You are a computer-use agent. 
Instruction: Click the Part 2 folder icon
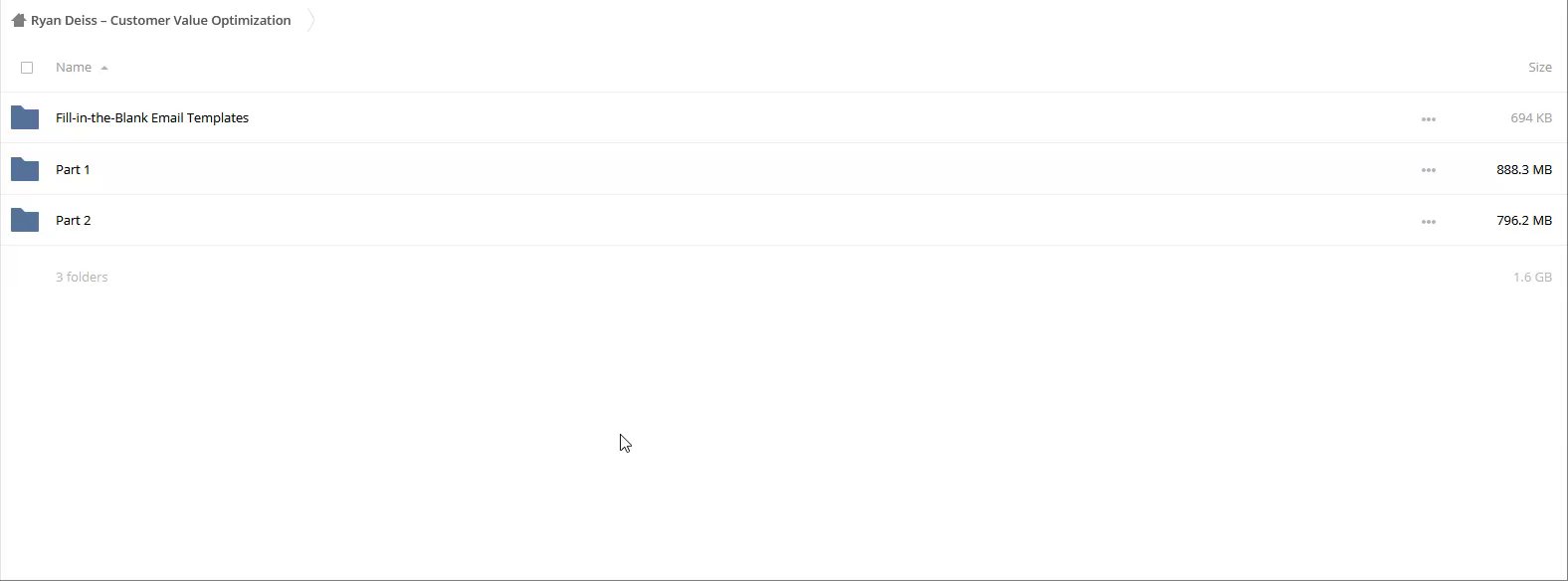pyautogui.click(x=25, y=220)
